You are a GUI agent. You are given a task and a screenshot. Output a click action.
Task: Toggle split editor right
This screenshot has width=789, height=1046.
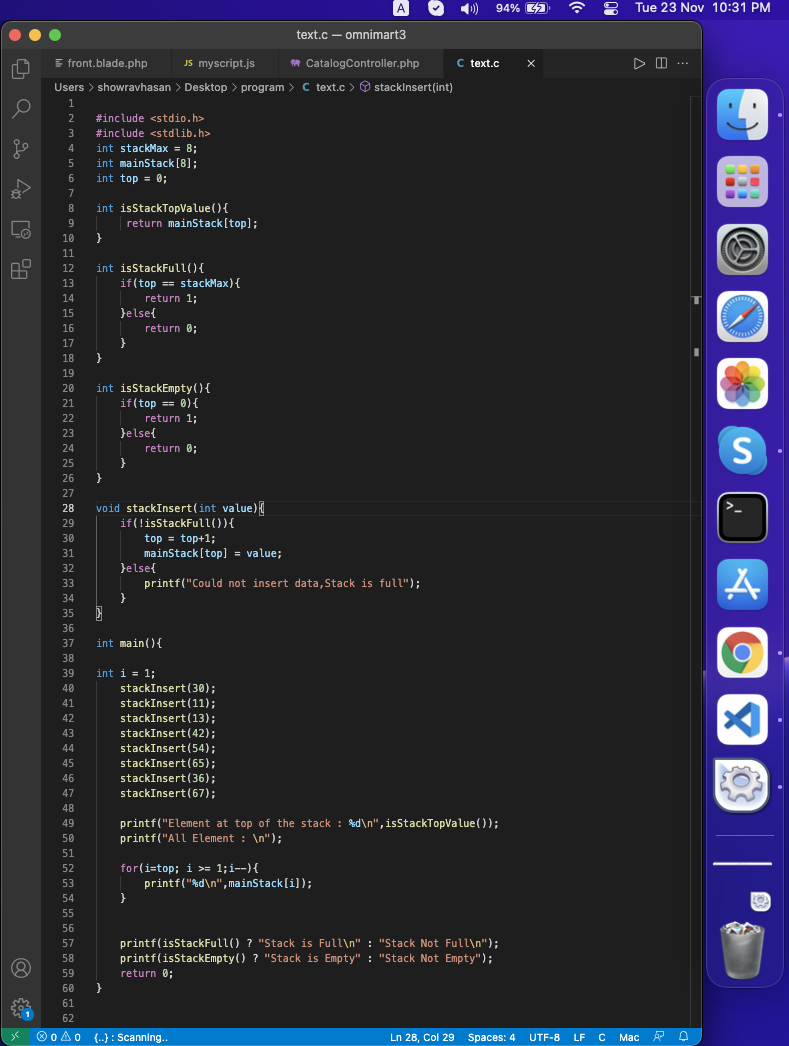pyautogui.click(x=661, y=63)
